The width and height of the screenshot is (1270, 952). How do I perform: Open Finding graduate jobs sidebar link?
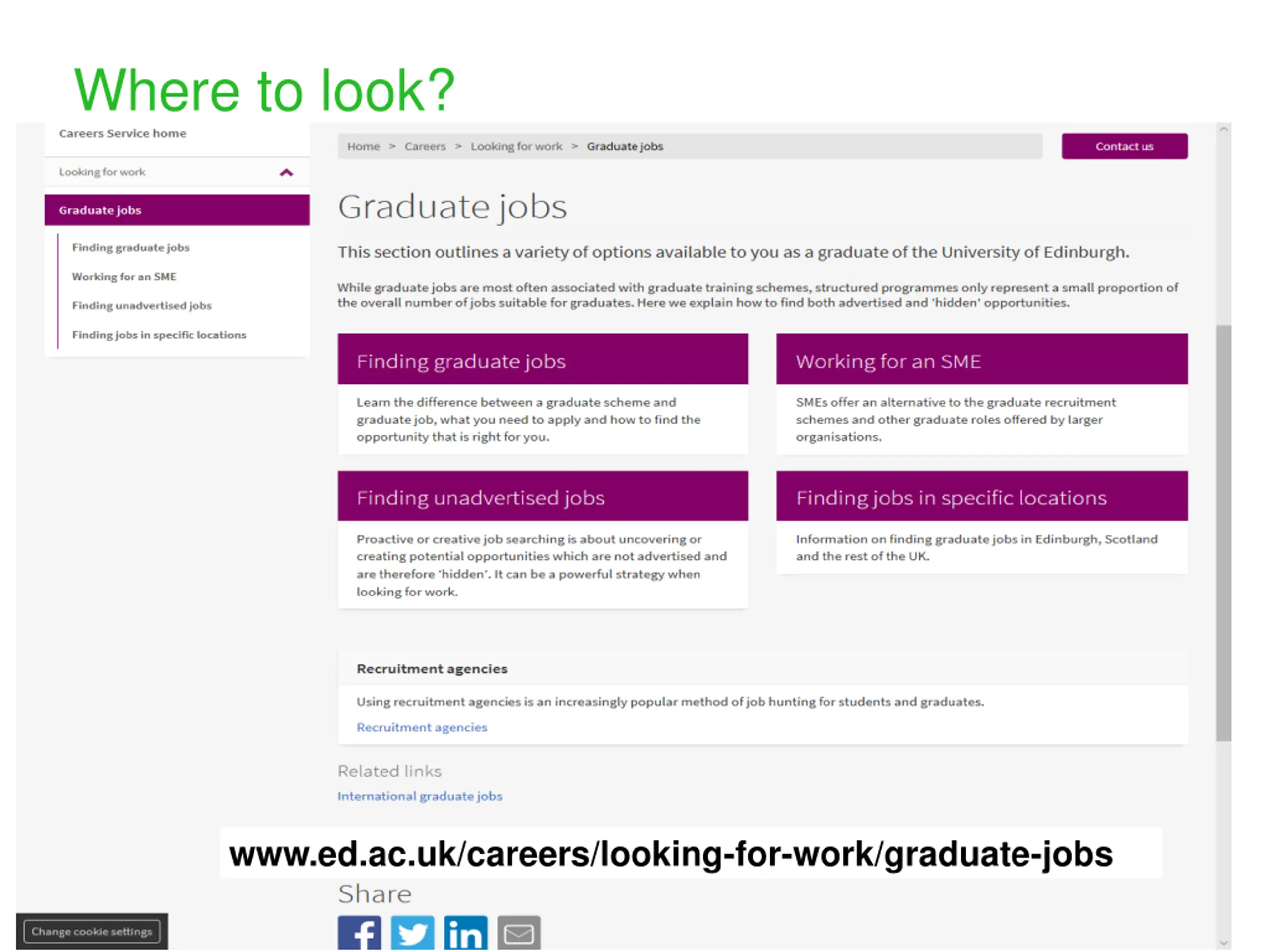131,248
